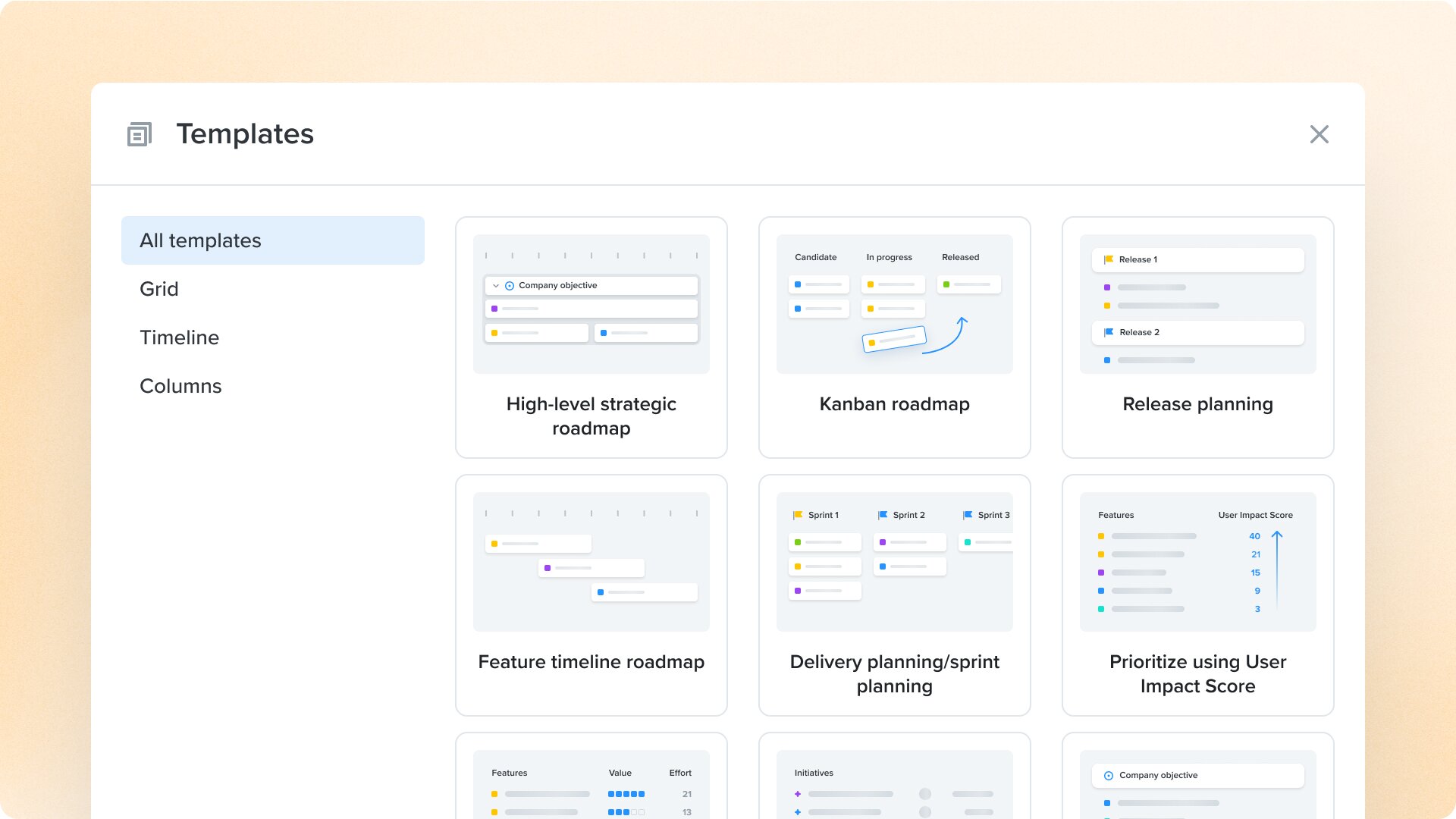Filter templates by Grid
The width and height of the screenshot is (1456, 819).
159,289
